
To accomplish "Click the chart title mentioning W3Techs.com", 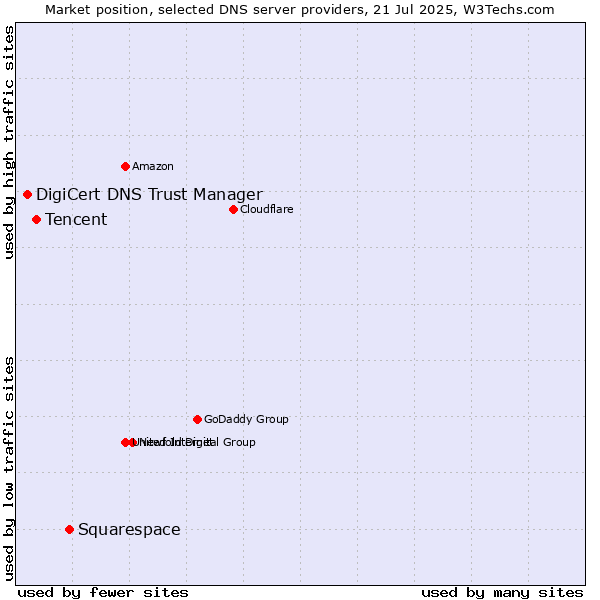I will (x=300, y=10).
